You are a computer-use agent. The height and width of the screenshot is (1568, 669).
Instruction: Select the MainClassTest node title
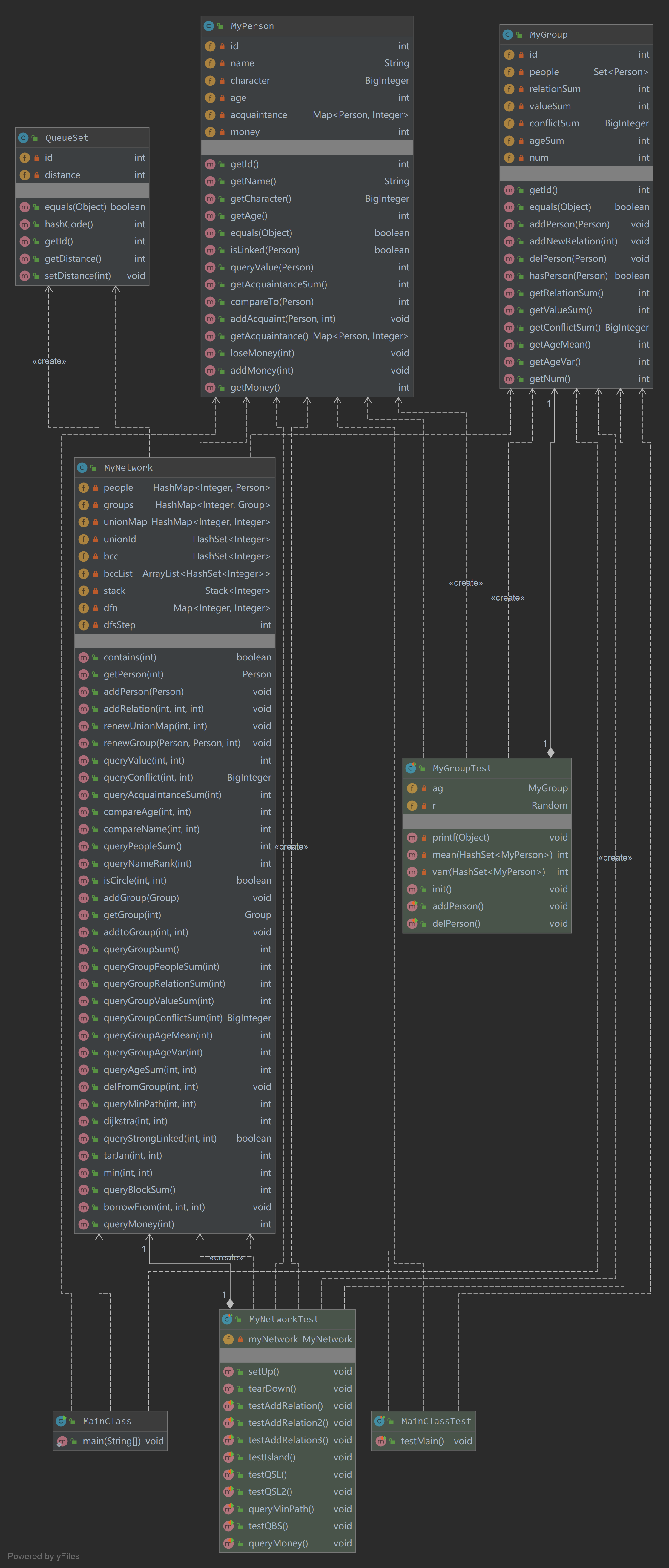click(x=436, y=1421)
